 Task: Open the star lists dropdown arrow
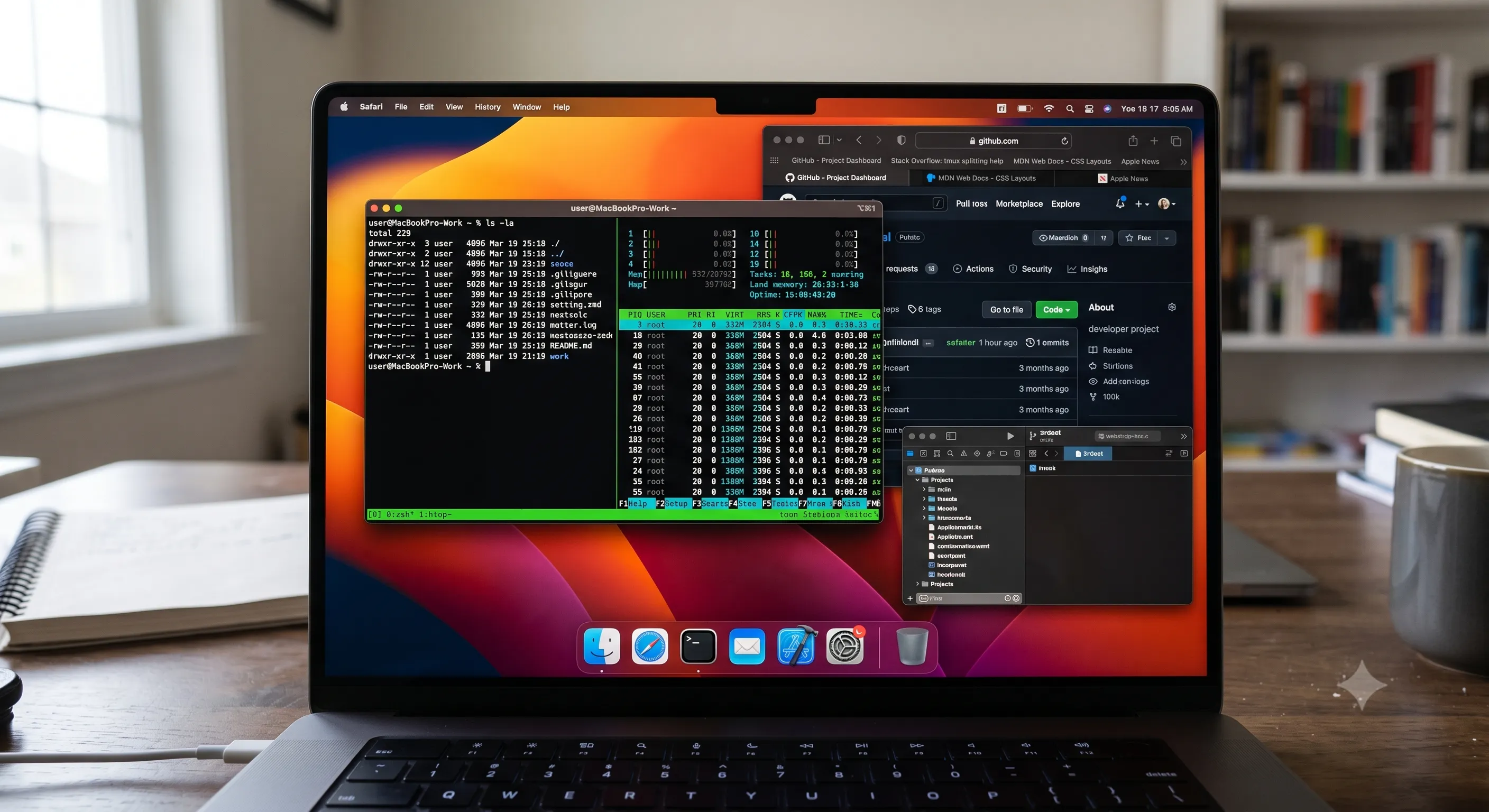point(1167,238)
